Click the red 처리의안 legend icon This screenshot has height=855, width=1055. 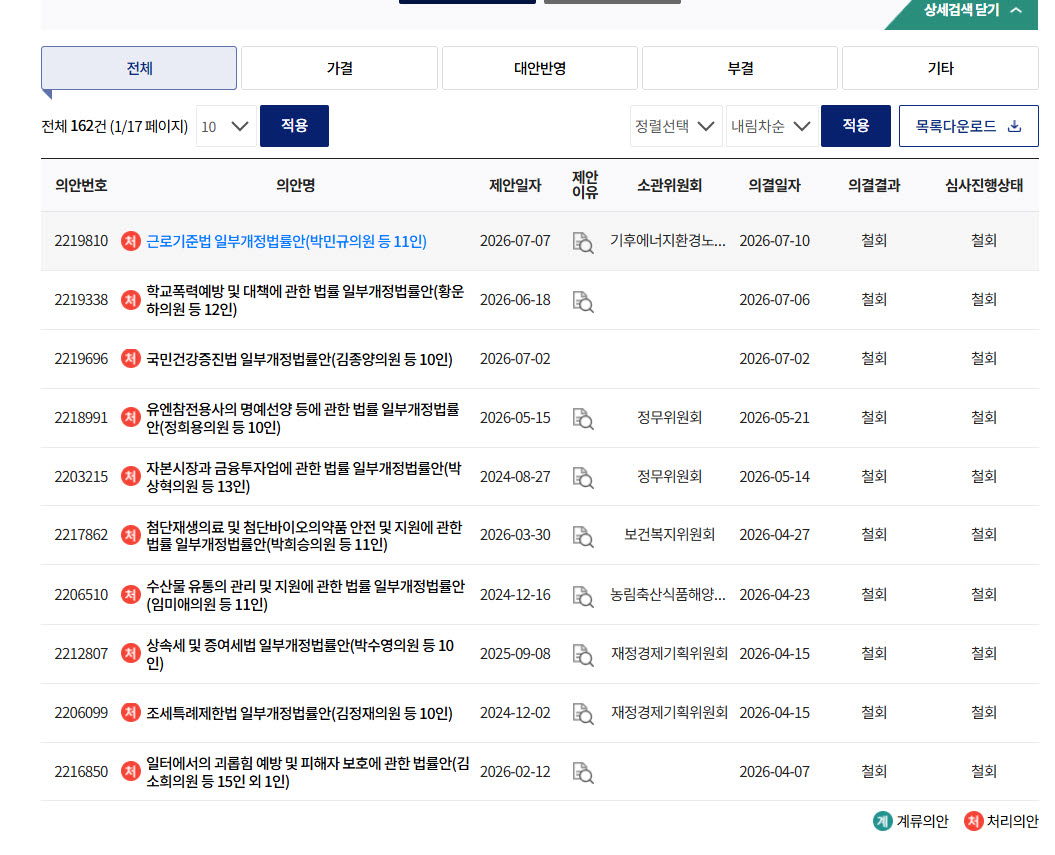(973, 821)
